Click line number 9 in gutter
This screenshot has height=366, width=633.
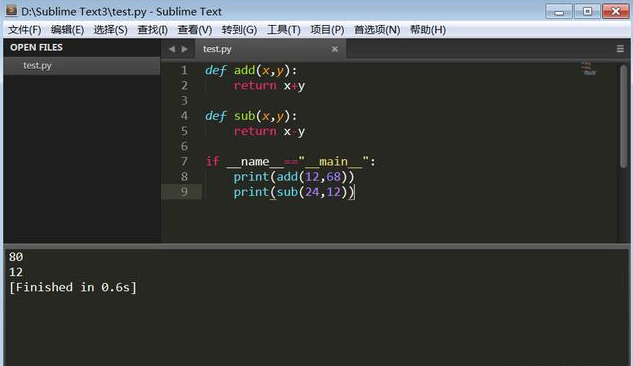(x=184, y=192)
